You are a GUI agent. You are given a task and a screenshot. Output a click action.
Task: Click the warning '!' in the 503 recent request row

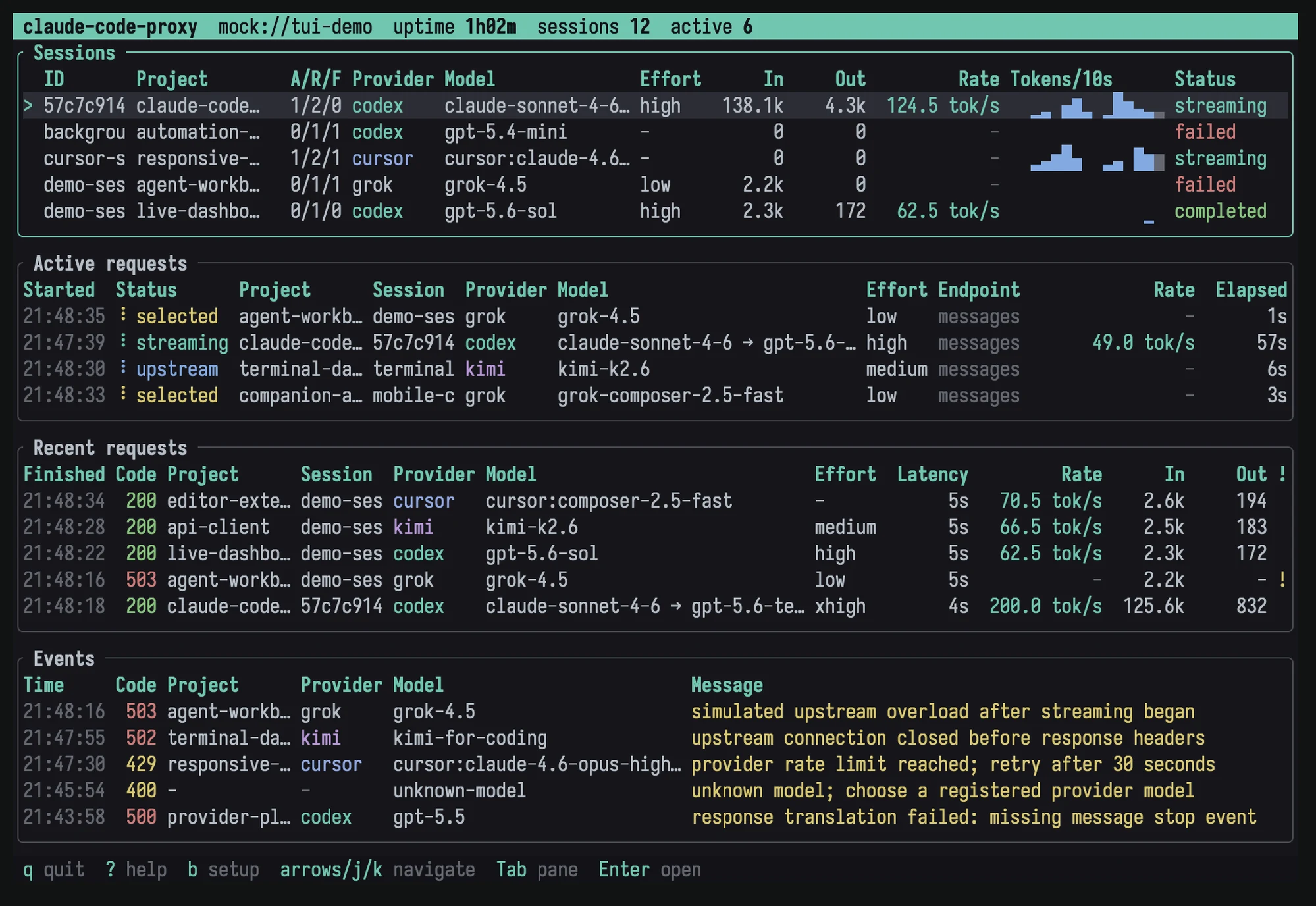tap(1282, 580)
